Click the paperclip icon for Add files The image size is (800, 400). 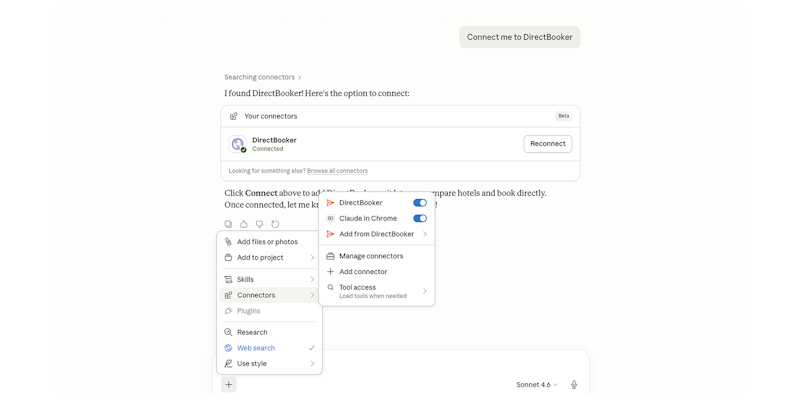[228, 242]
